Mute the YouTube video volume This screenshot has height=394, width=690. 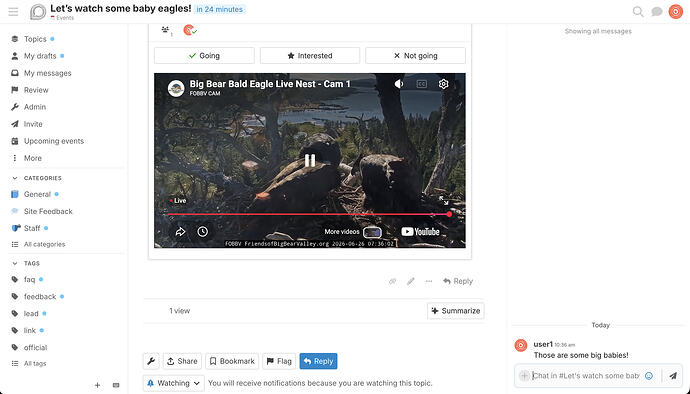click(x=399, y=84)
